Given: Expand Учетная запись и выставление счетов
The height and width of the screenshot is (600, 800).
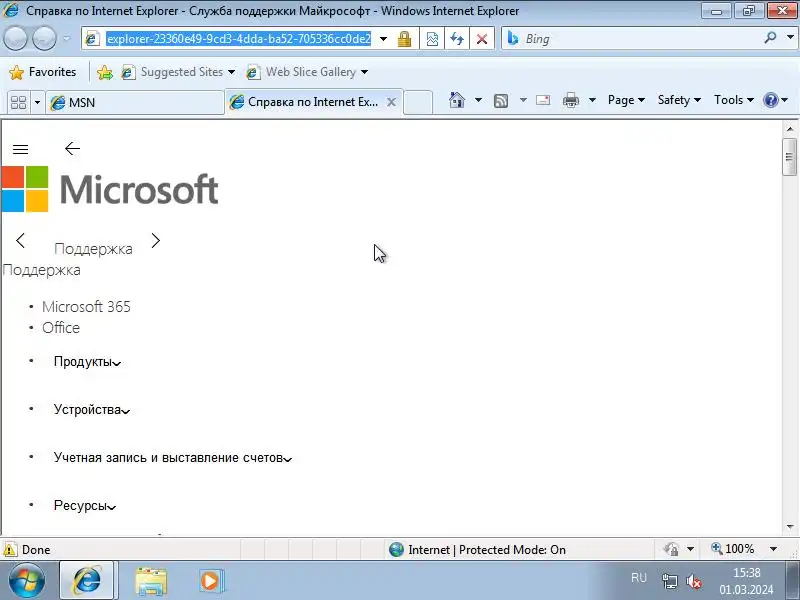Looking at the screenshot, I should pos(172,458).
